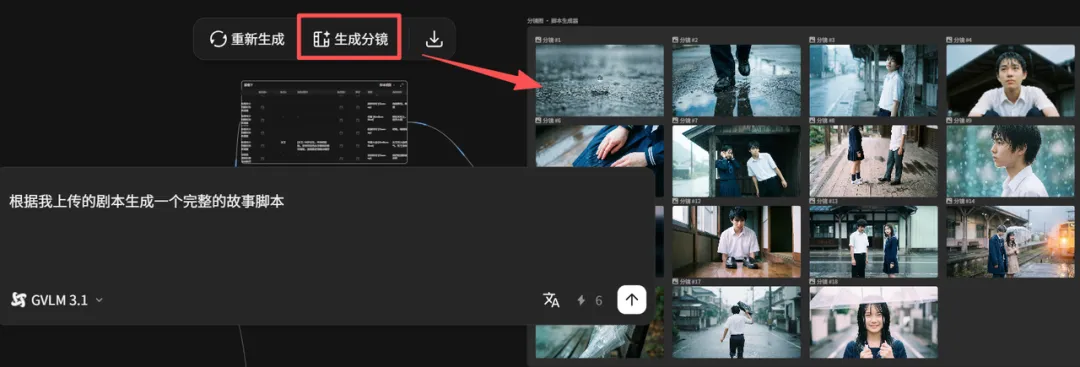The image size is (1080, 367).
Task: Select storyboard 分镜 #7 two students in shelter
Action: click(736, 161)
